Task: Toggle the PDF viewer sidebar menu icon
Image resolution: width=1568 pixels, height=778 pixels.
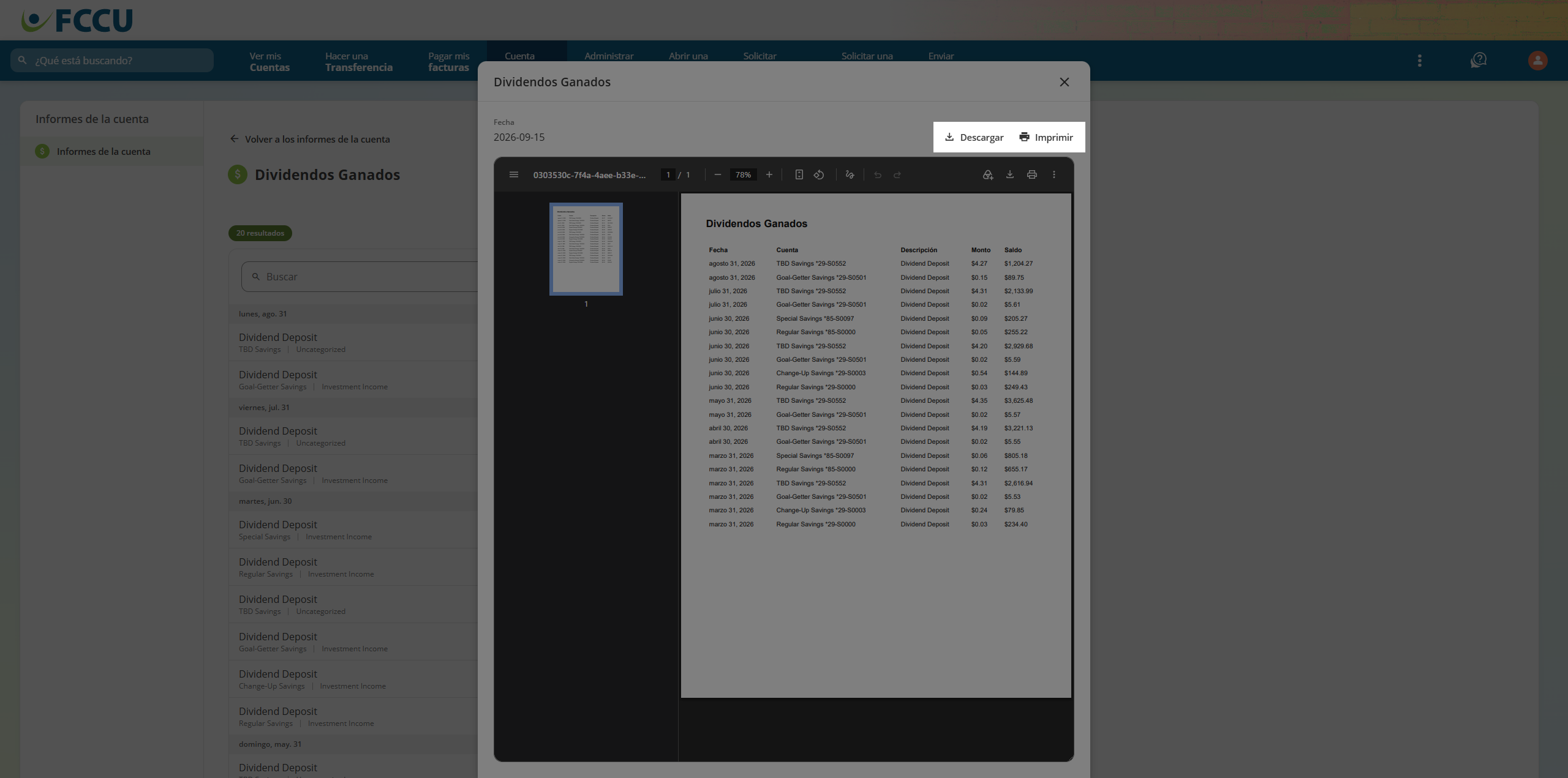Action: click(x=514, y=175)
